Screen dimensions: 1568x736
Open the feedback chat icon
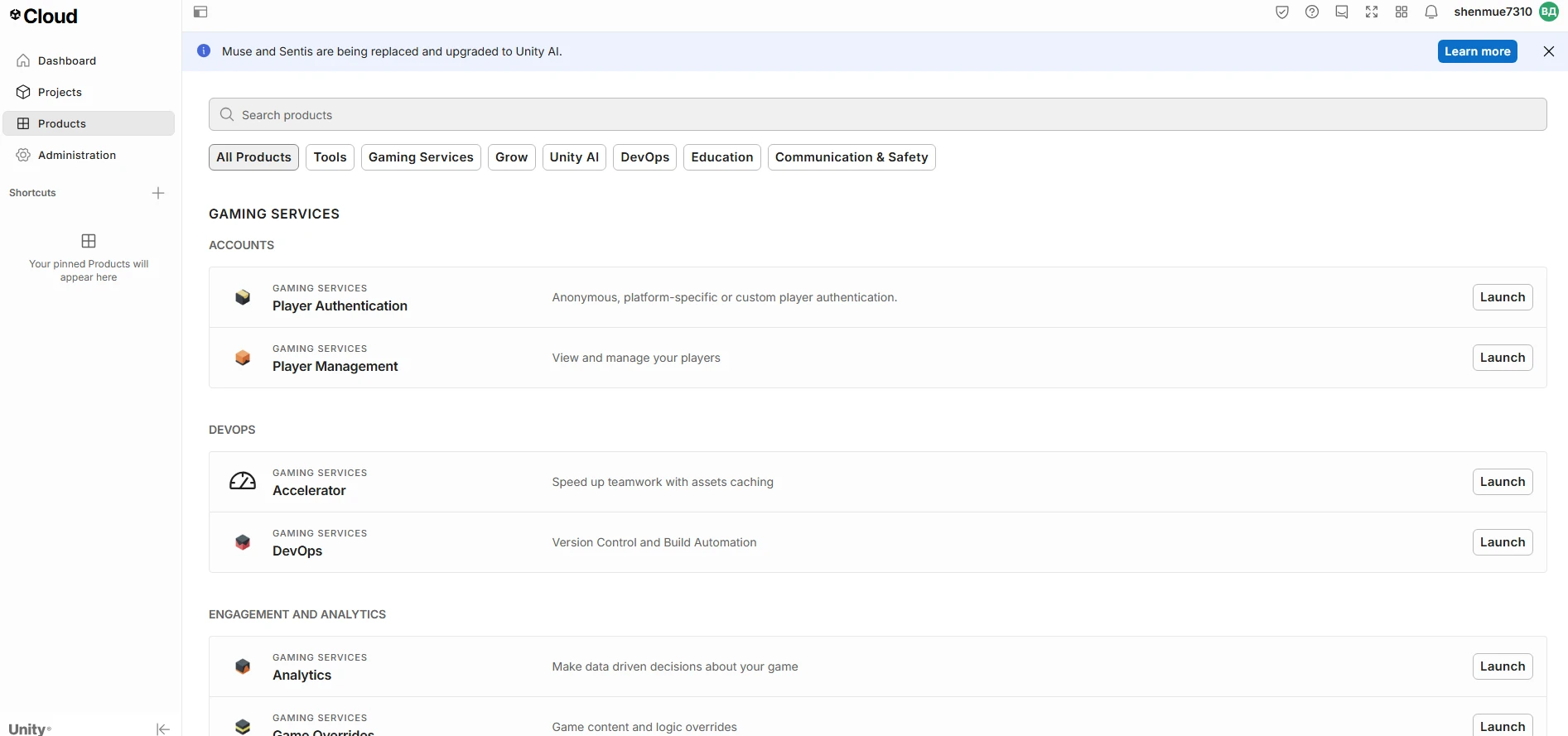1342,12
